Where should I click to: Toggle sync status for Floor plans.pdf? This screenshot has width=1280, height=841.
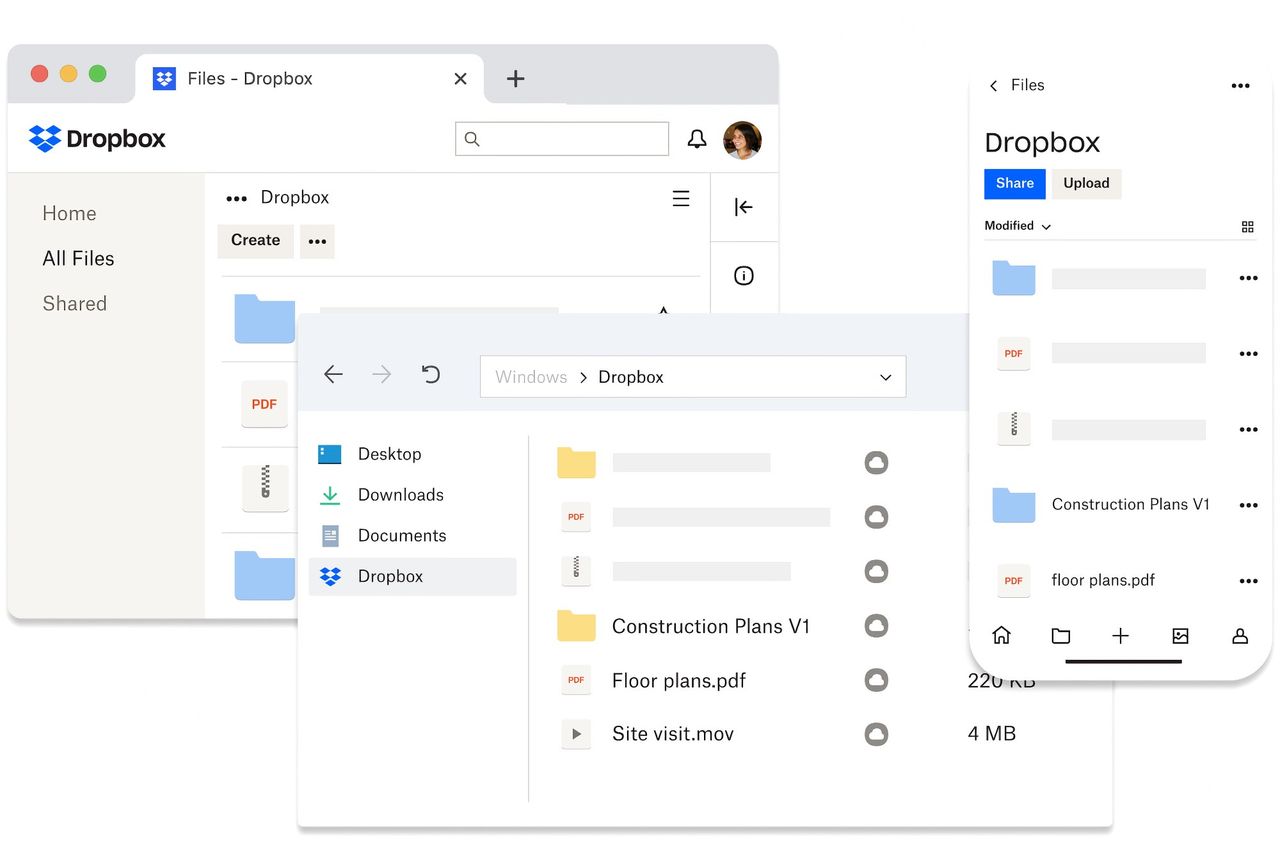pos(877,680)
